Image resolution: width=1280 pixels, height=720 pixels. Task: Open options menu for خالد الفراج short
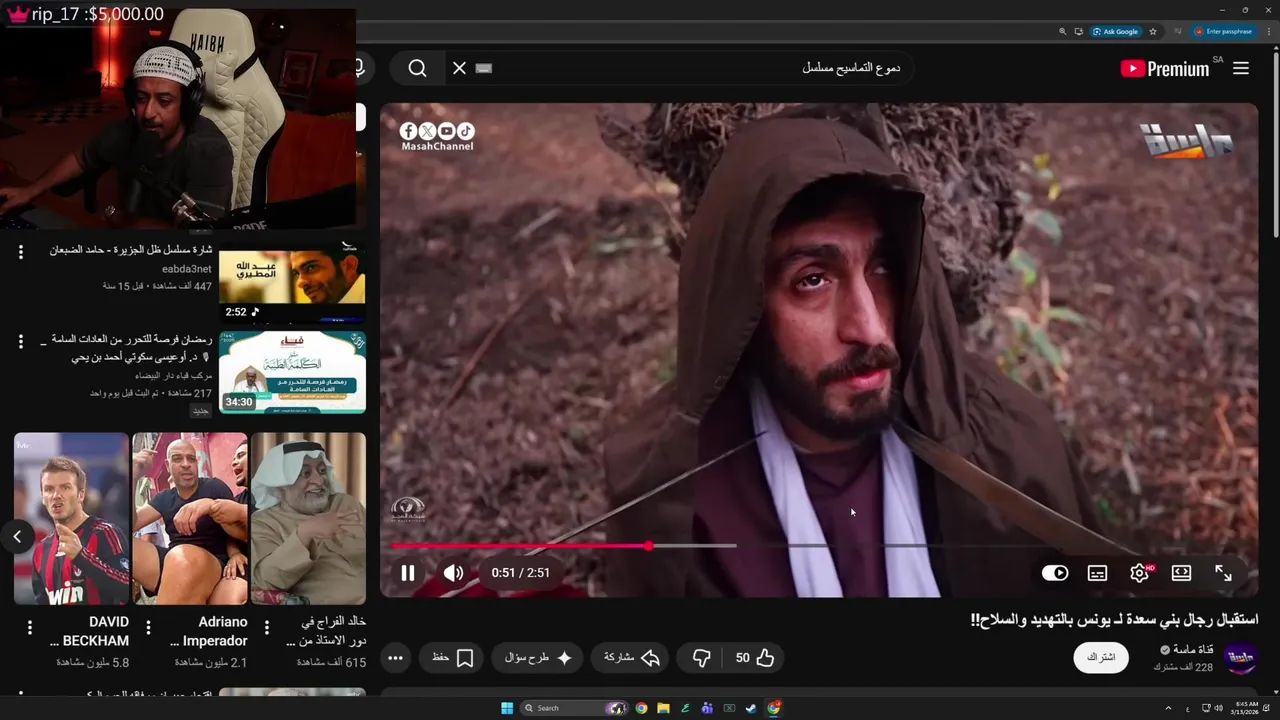tap(267, 628)
